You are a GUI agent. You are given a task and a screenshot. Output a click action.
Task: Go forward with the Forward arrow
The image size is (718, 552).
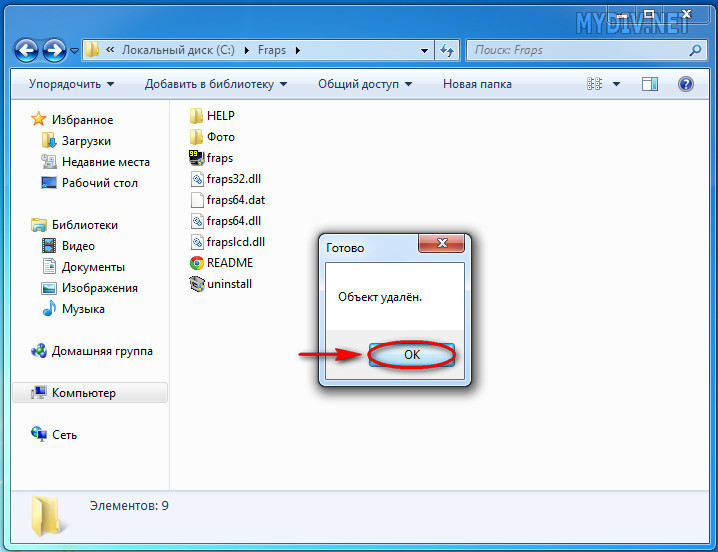tap(54, 50)
